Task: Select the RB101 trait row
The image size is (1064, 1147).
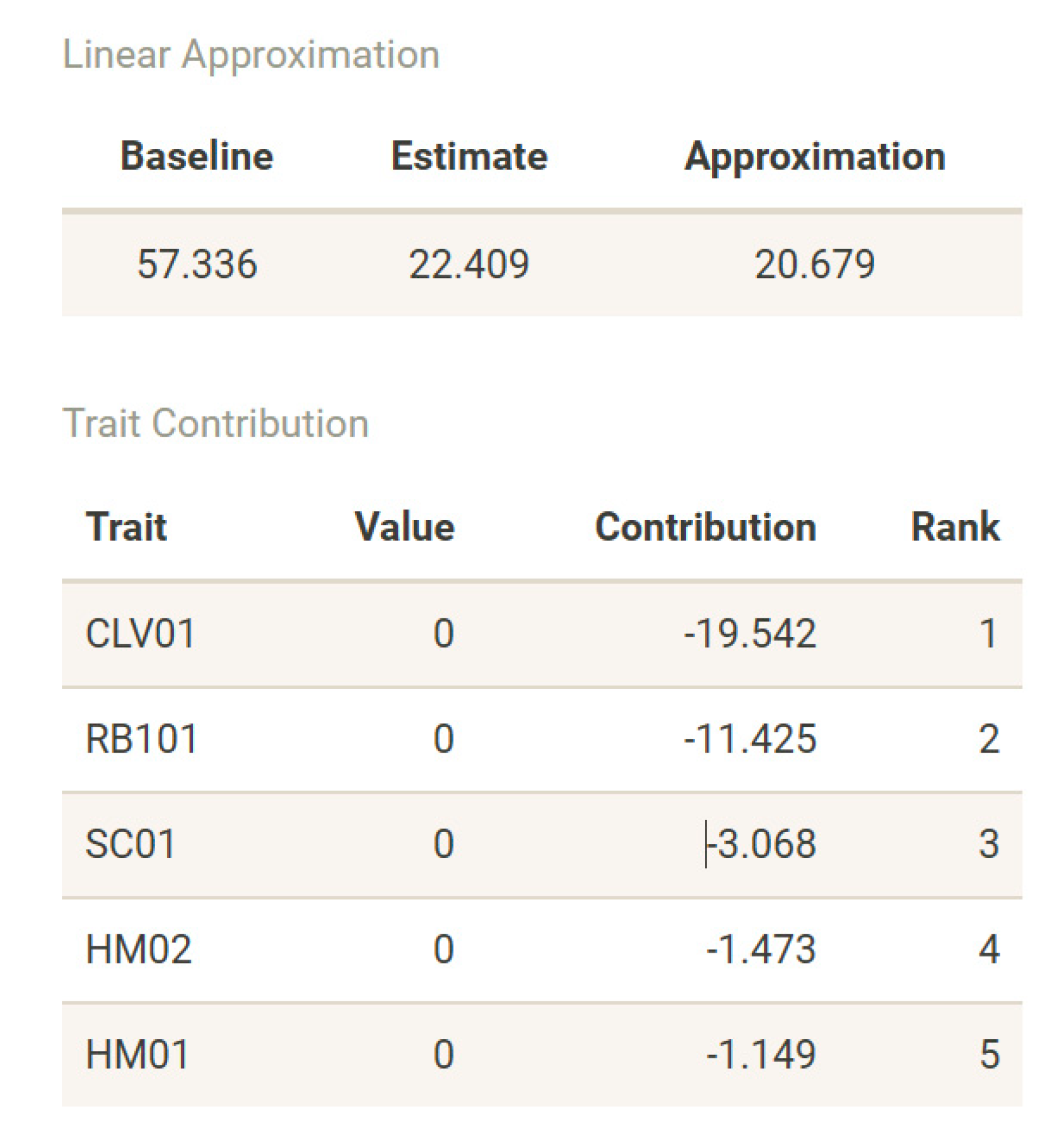Action: [141, 738]
